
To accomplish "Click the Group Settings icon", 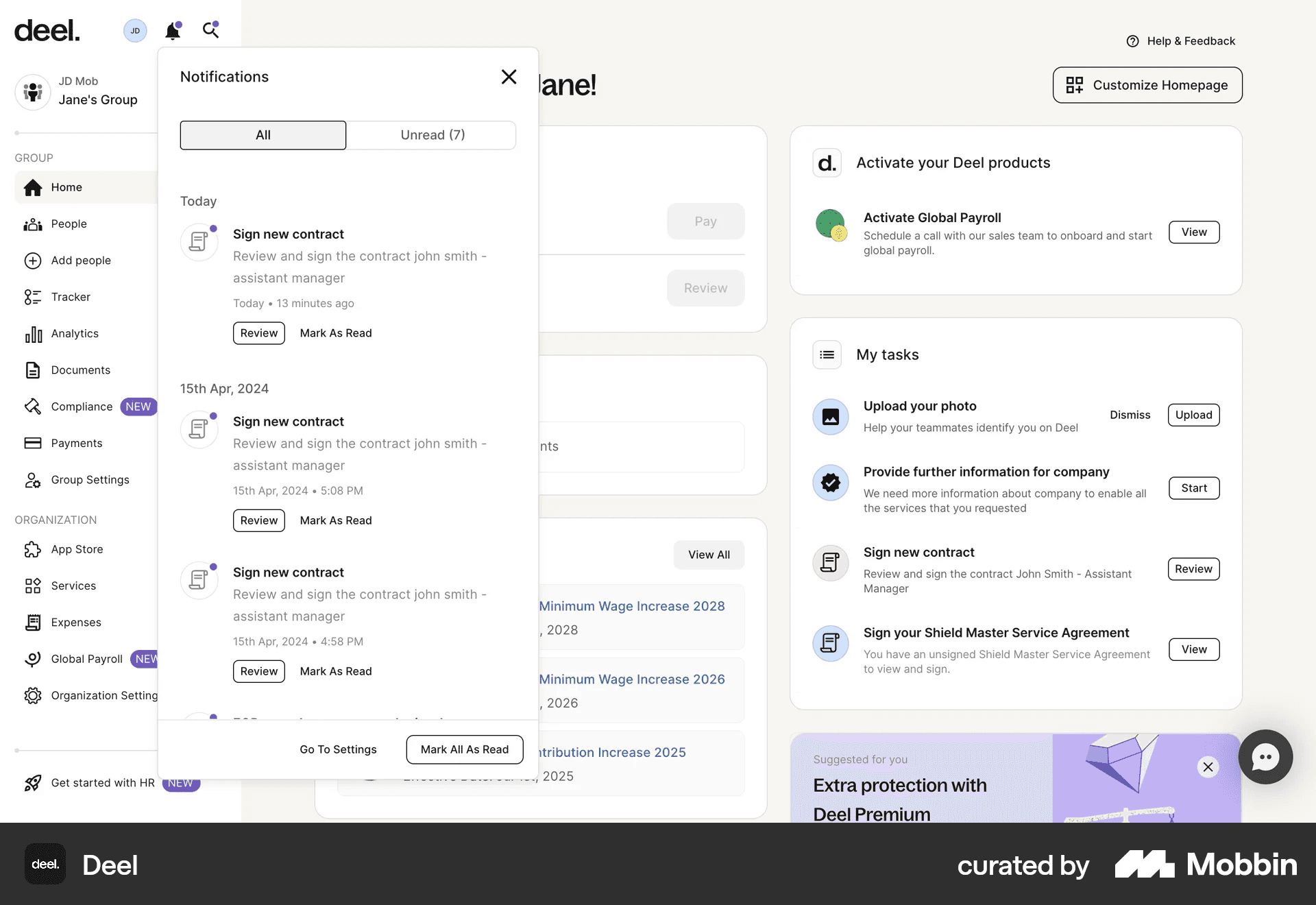I will [33, 480].
